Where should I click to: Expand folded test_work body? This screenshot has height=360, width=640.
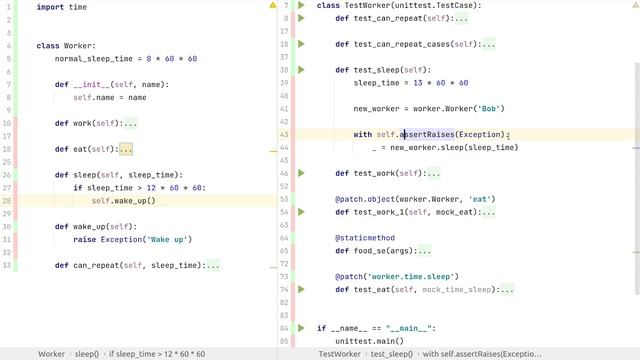[434, 173]
